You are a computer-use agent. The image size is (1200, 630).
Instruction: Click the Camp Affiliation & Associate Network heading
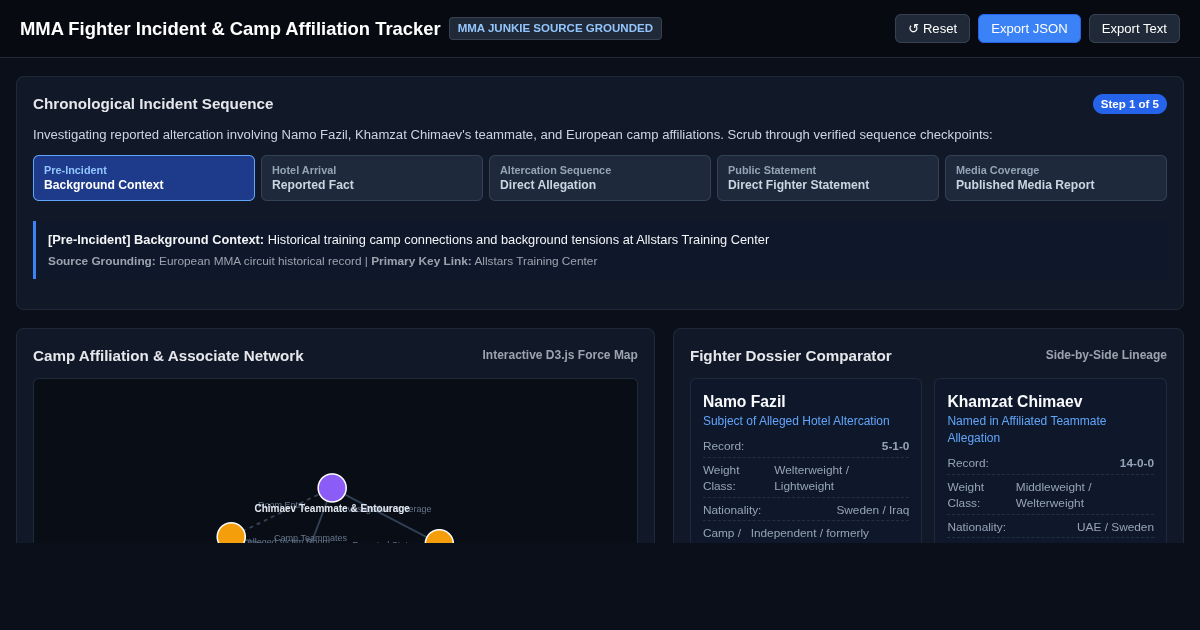[x=168, y=356]
